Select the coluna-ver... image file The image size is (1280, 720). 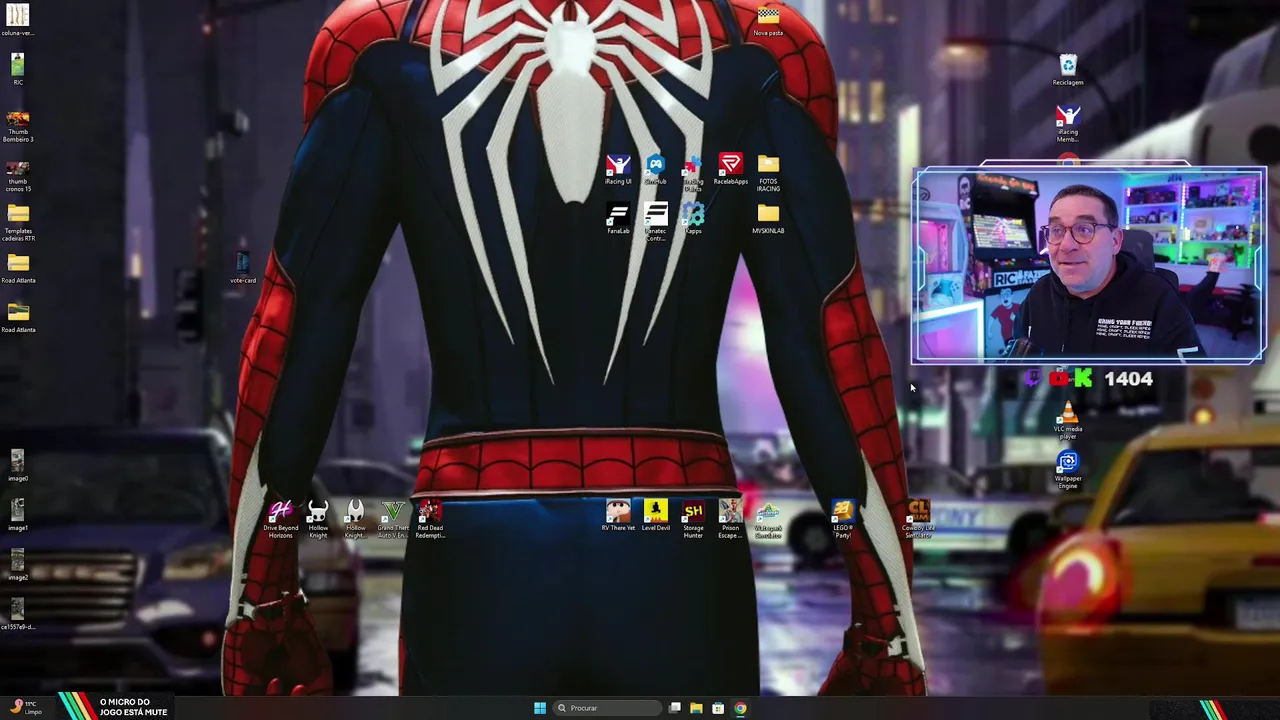point(18,20)
